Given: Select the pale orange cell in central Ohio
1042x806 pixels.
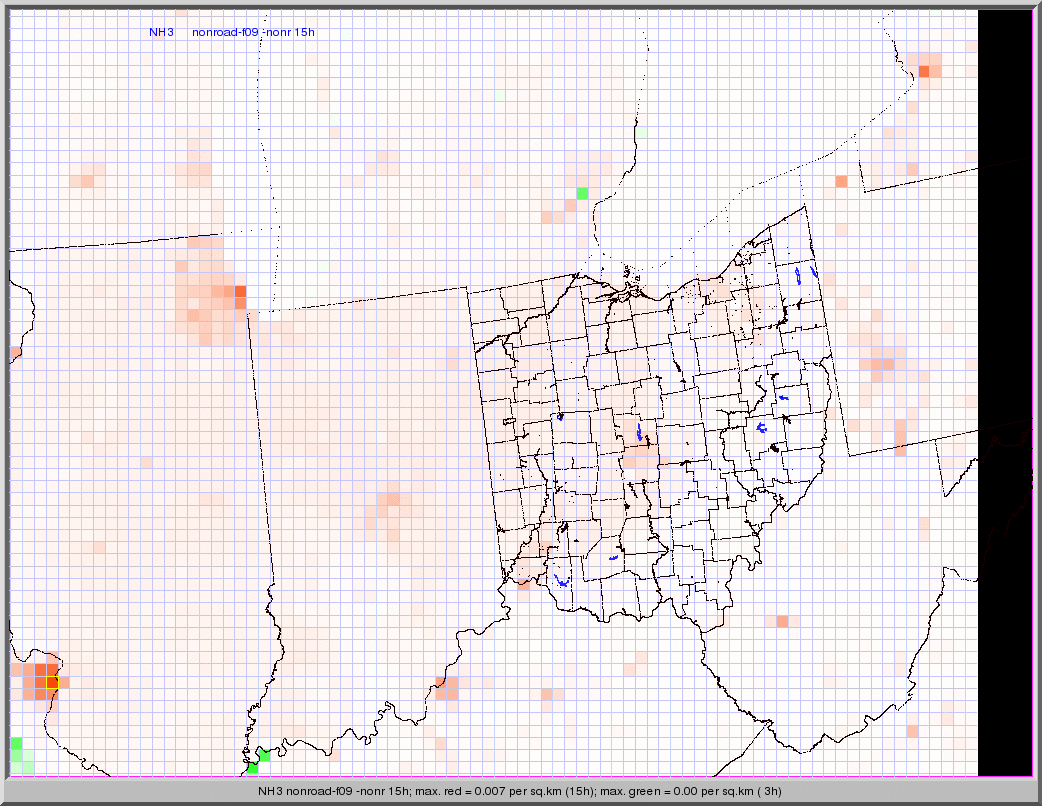Looking at the screenshot, I should click(641, 457).
